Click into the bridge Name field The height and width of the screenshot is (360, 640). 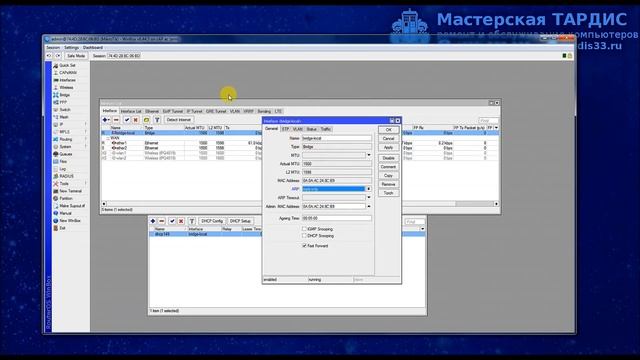(337, 138)
